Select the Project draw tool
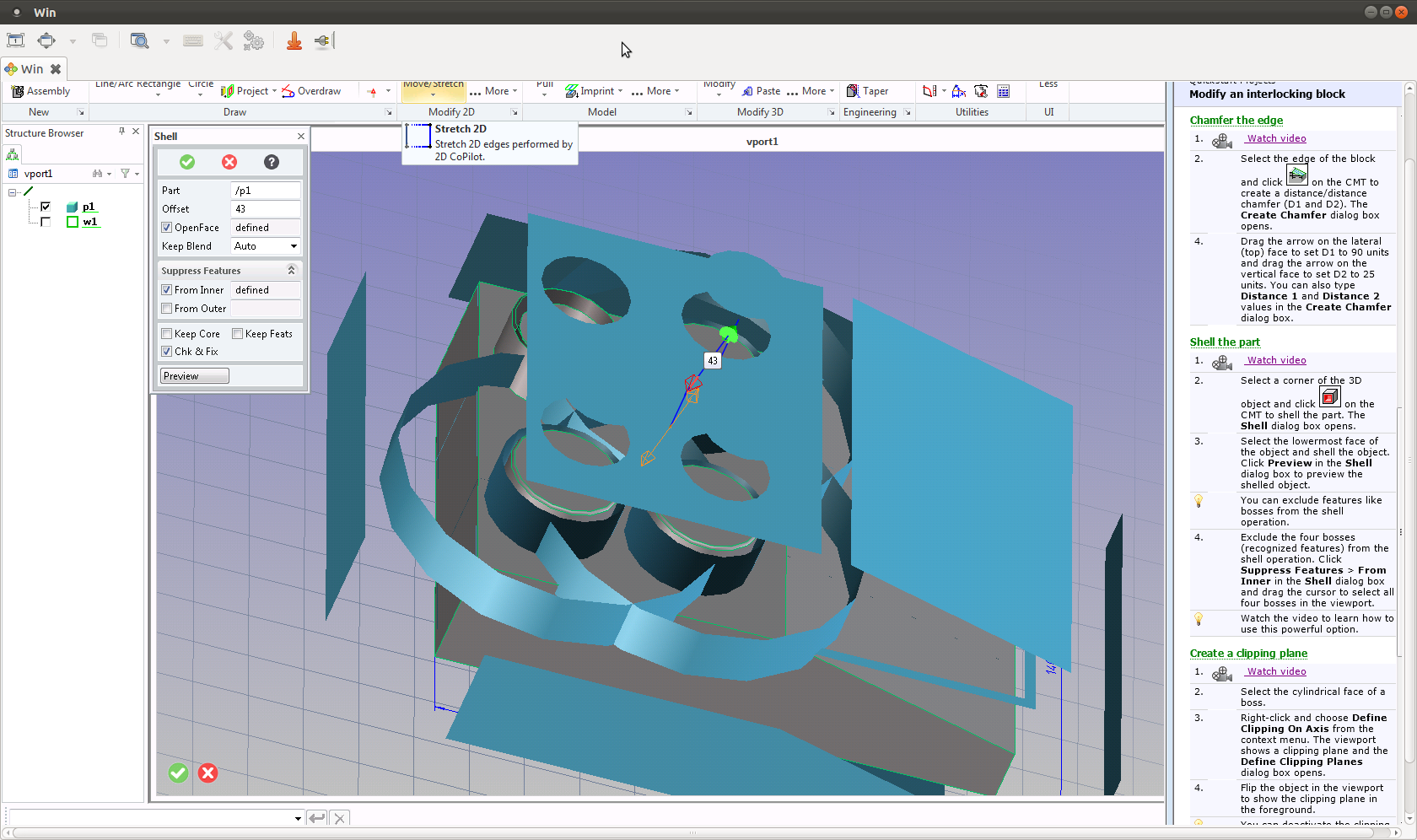The image size is (1417, 840). click(249, 91)
